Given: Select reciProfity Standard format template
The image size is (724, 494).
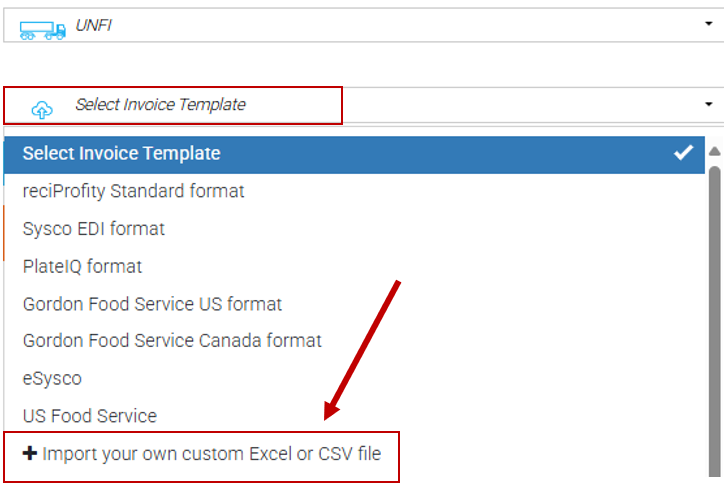Looking at the screenshot, I should (x=134, y=190).
